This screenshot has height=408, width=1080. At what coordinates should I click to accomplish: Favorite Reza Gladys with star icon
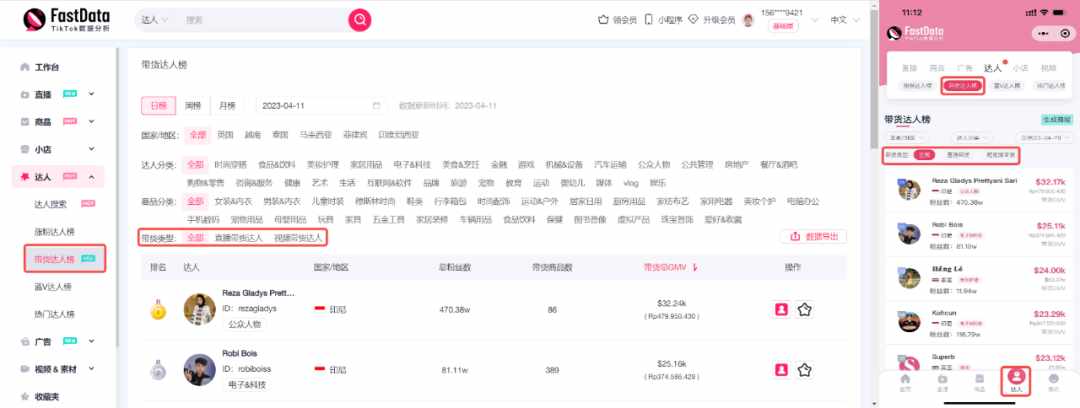tap(804, 309)
